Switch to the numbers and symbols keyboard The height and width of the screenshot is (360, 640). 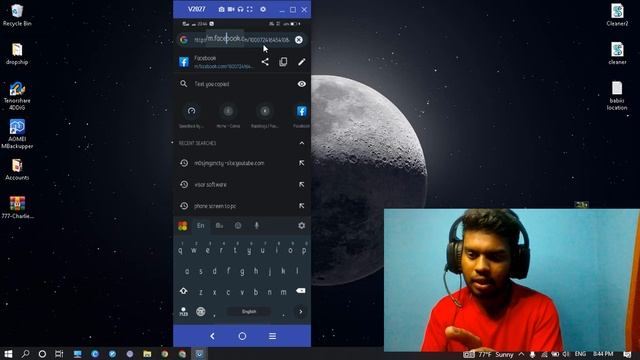[184, 312]
